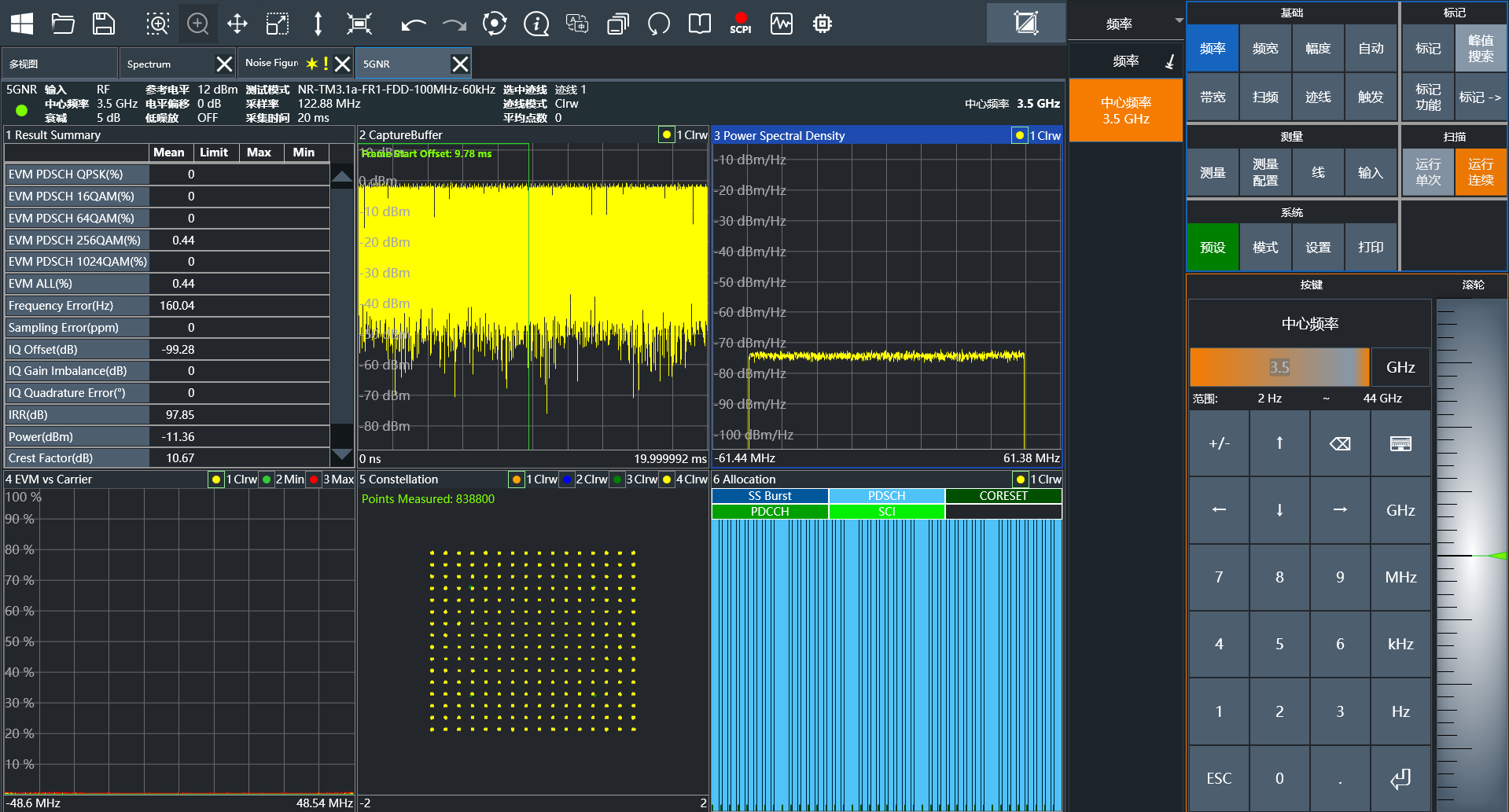Close the Noise Figure tab
This screenshot has width=1509, height=812.
(x=342, y=64)
